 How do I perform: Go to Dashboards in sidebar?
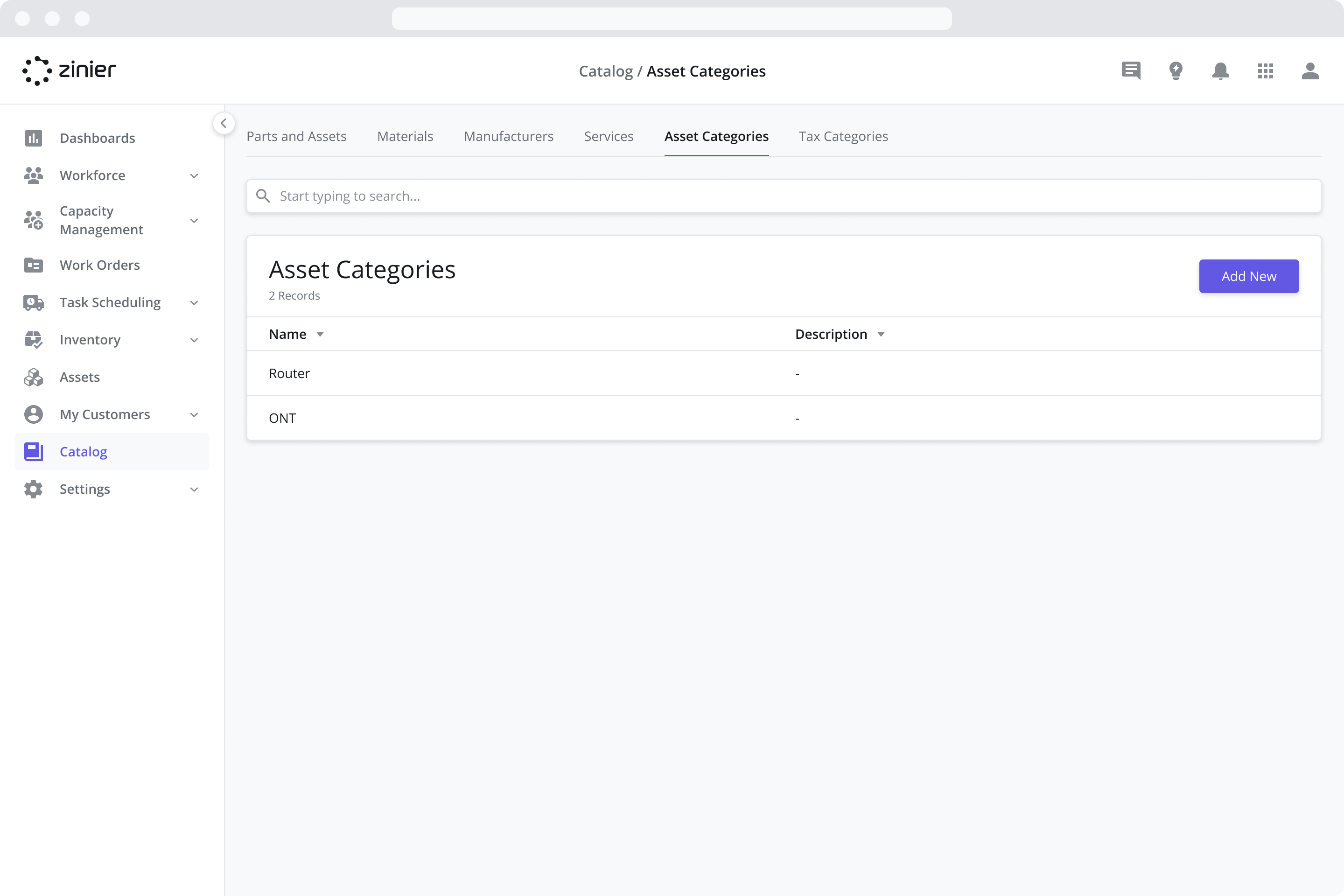[112, 138]
